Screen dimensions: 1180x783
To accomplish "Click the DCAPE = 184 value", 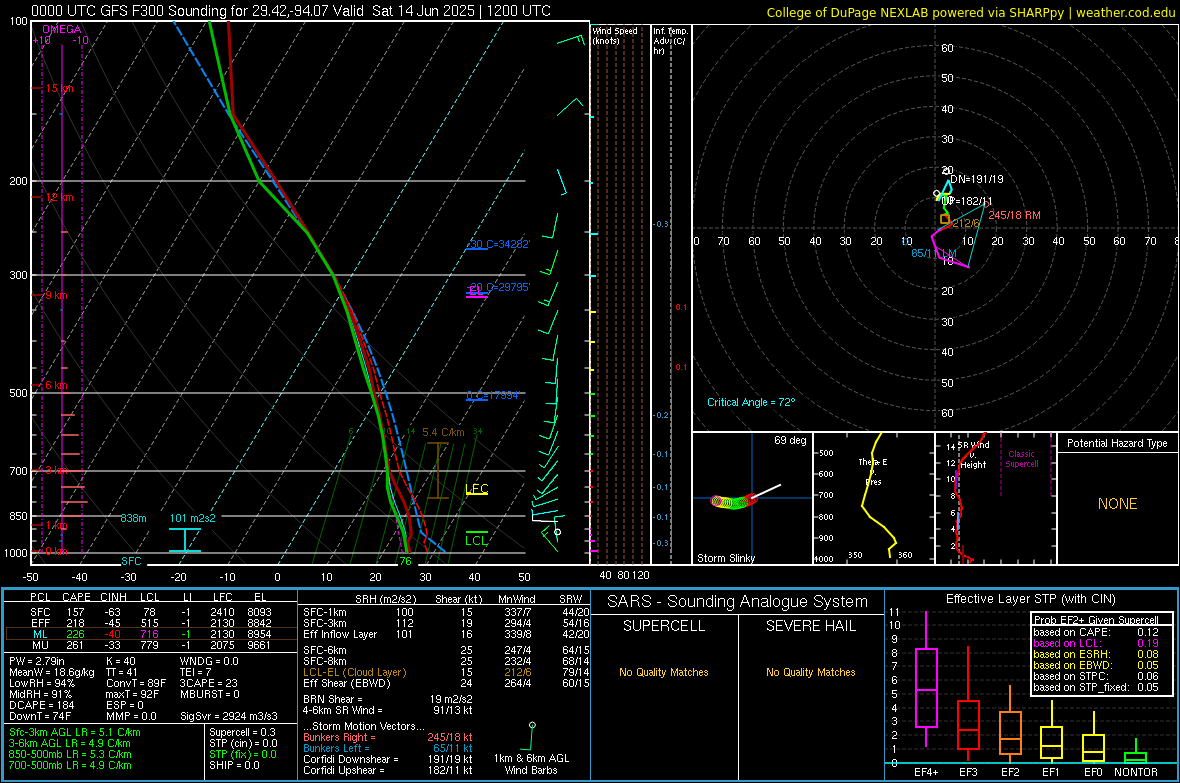I will click(41, 705).
